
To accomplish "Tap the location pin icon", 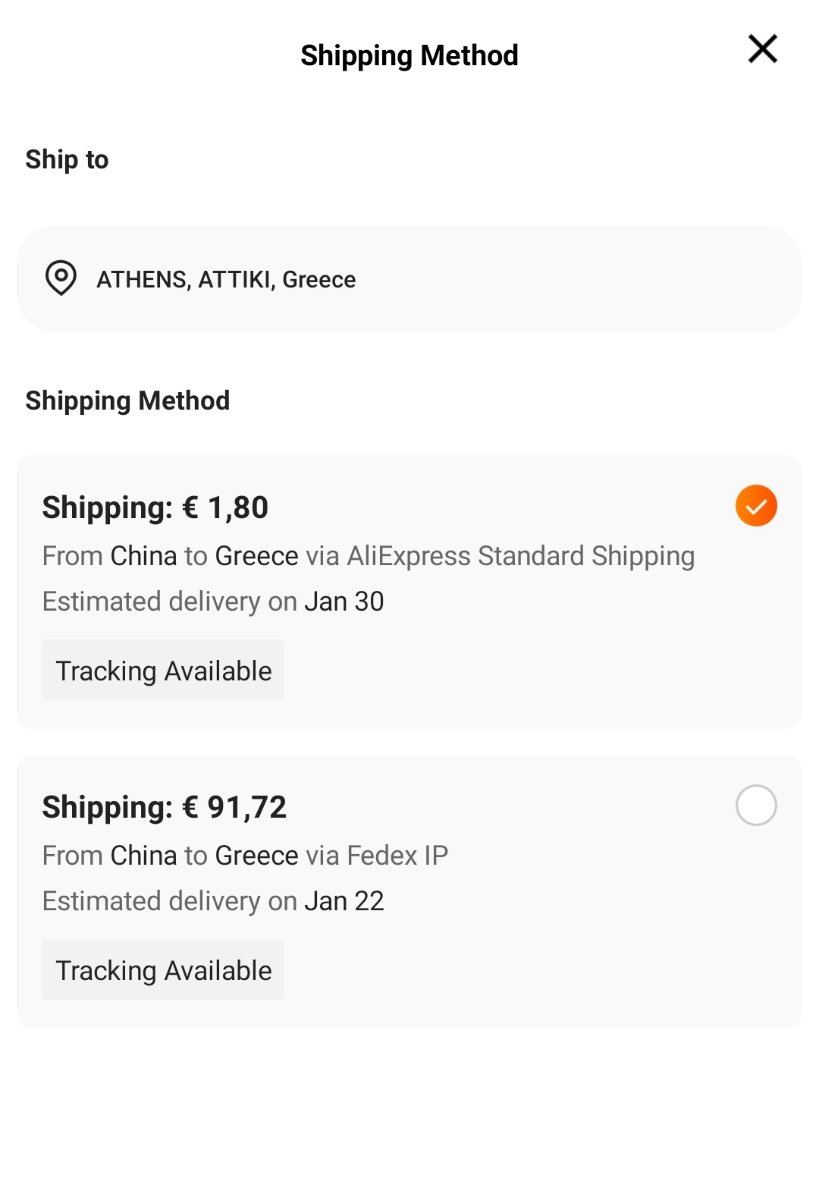I will click(x=61, y=278).
